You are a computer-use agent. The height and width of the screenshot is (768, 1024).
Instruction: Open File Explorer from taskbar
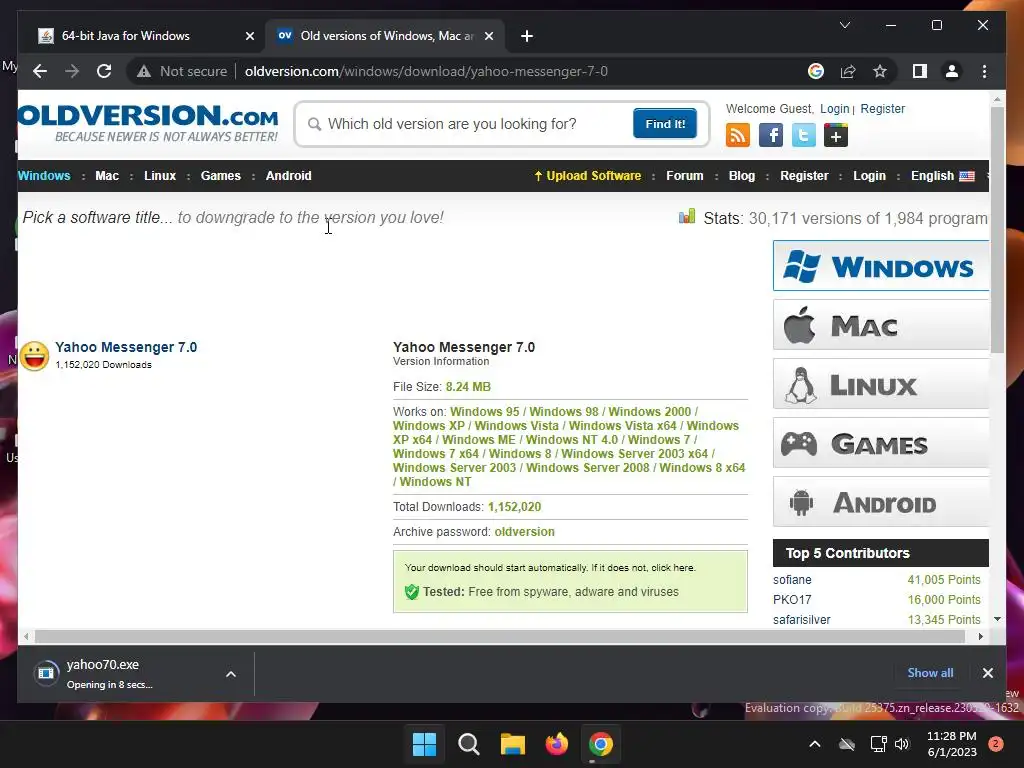tap(513, 744)
